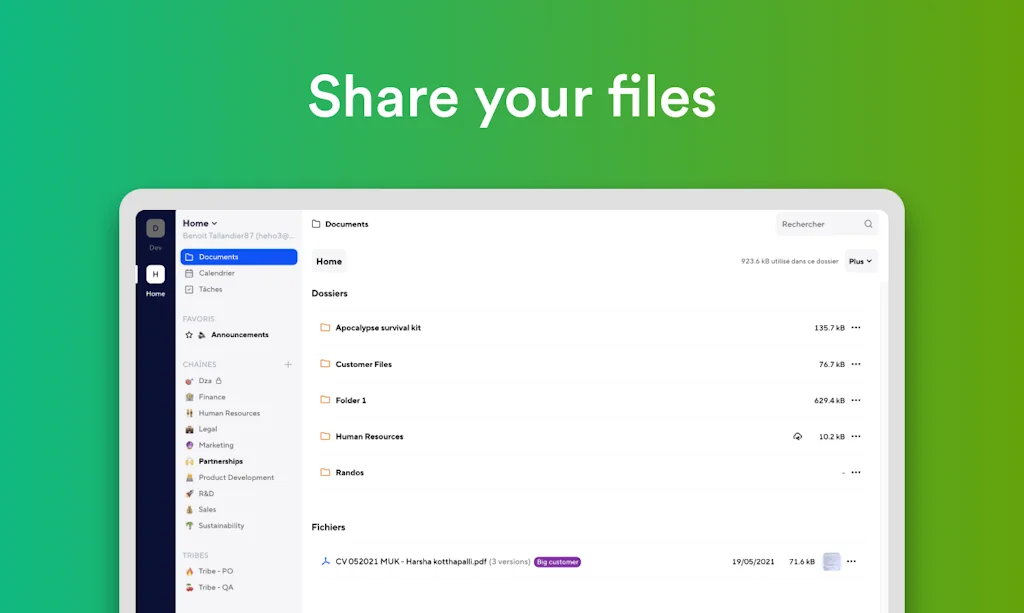Open the Marketing channel
The image size is (1024, 613).
point(215,445)
